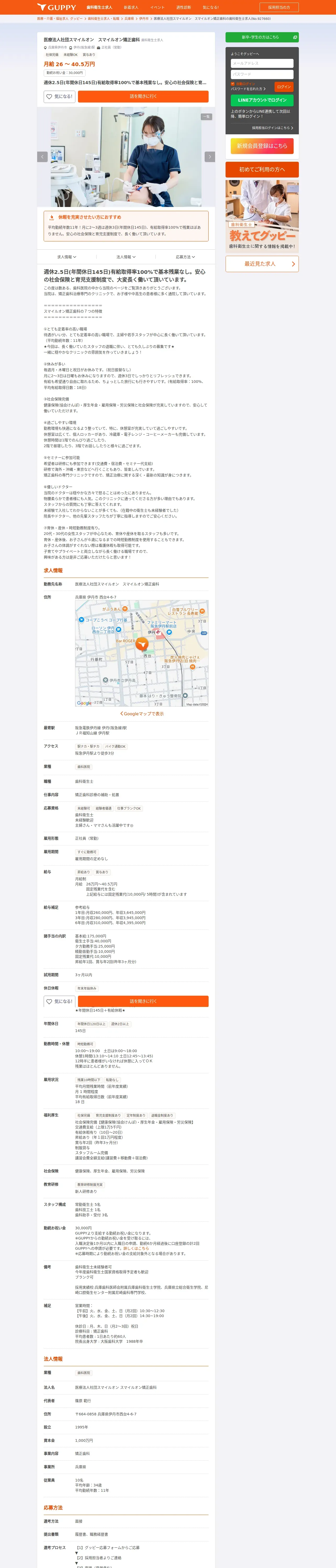Click 伊丹市立伊丹高 school marker
The width and height of the screenshot is (336, 1568).
coord(105,681)
